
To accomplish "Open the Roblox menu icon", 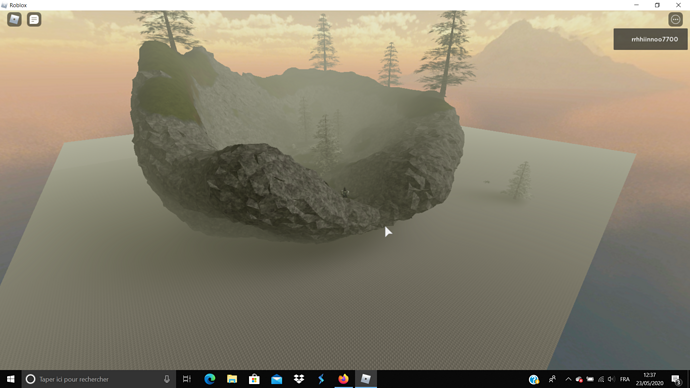I will (14, 19).
